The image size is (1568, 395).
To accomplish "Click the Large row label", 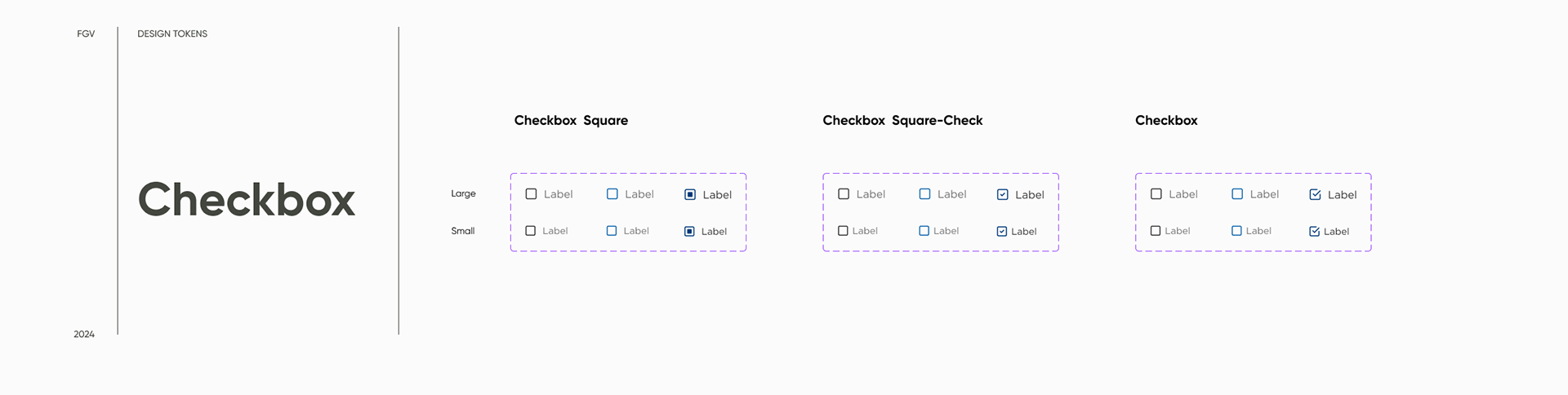I will point(463,193).
